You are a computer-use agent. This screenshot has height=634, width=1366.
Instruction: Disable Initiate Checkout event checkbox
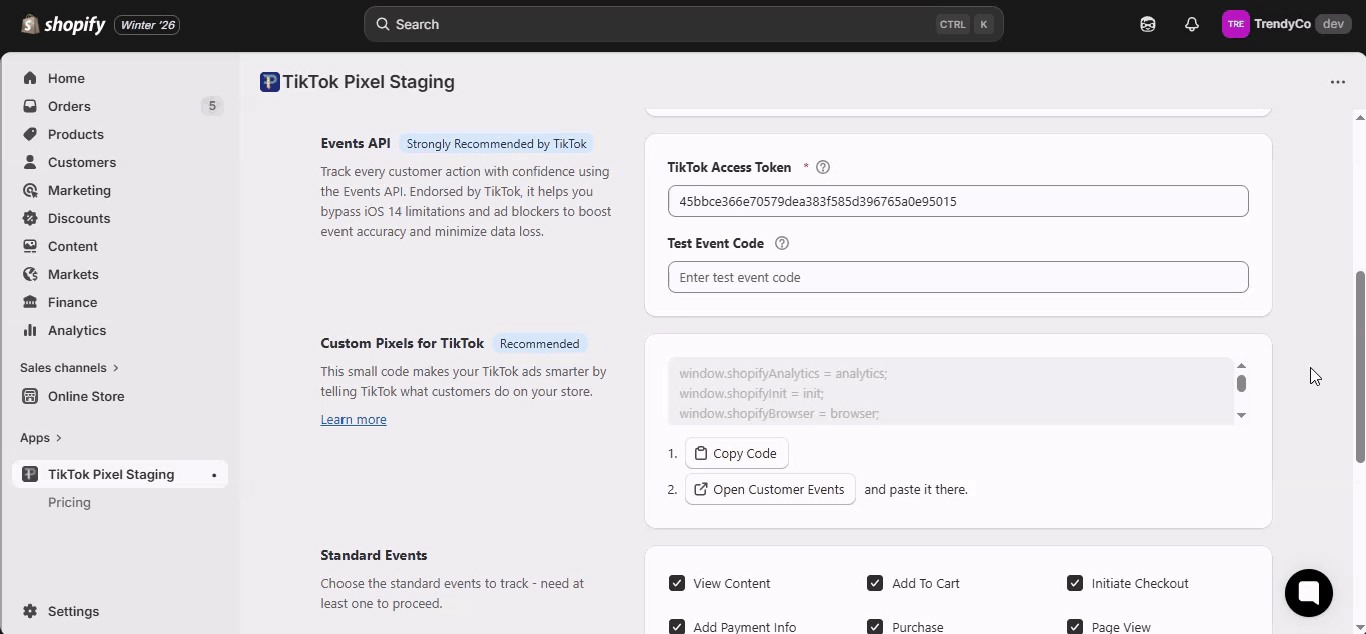[x=1075, y=584]
